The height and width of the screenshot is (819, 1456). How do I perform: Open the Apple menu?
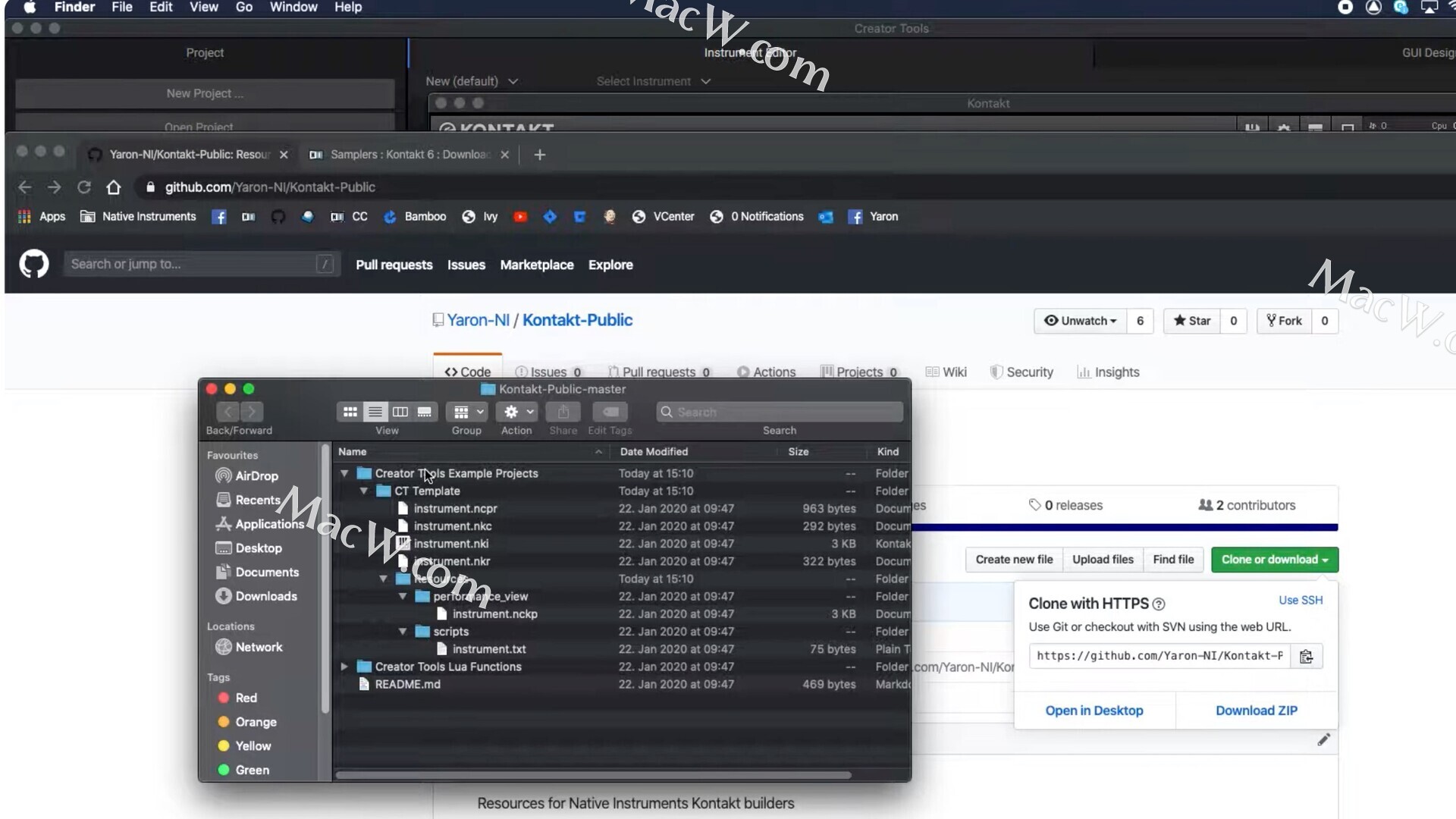[30, 7]
